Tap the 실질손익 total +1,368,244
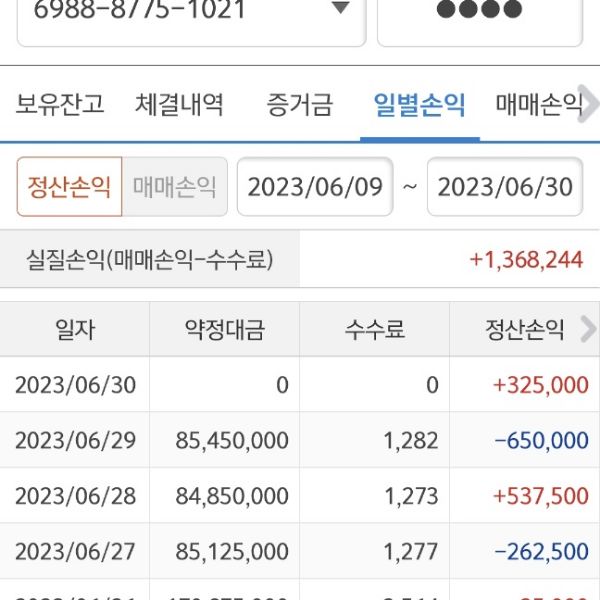Screen dimensions: 600x600 click(526, 260)
